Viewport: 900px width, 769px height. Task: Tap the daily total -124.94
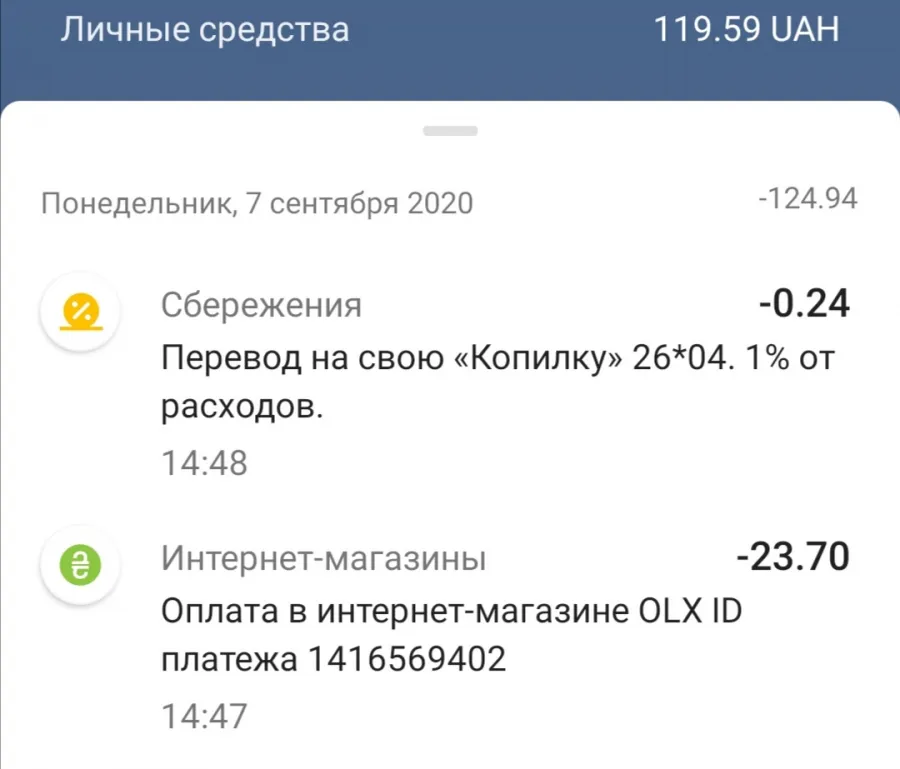tap(808, 199)
